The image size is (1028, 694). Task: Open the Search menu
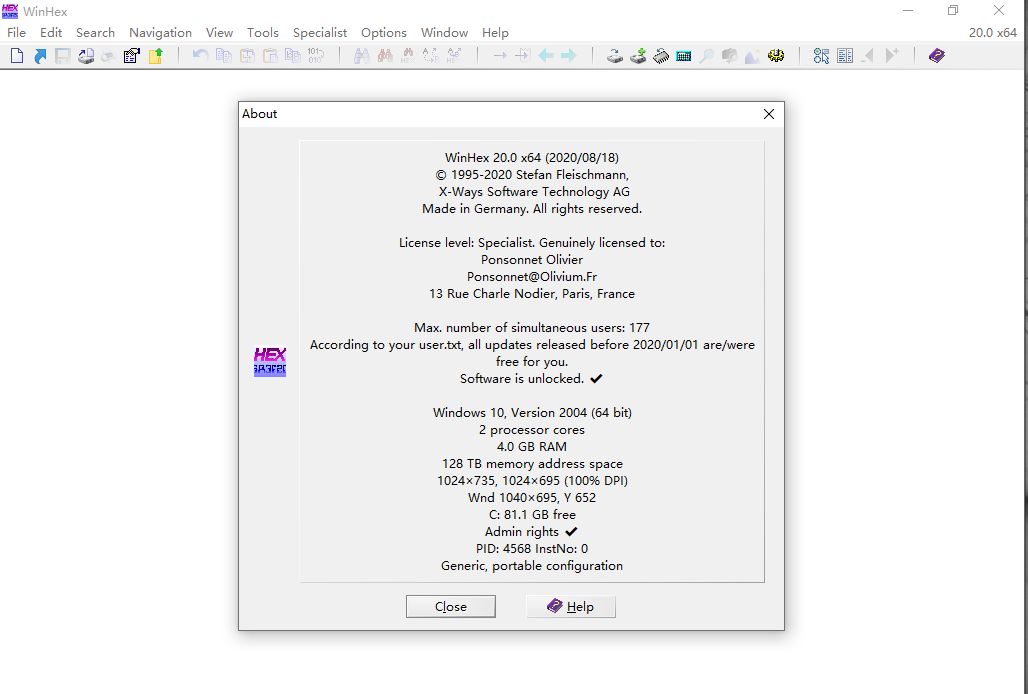[95, 32]
